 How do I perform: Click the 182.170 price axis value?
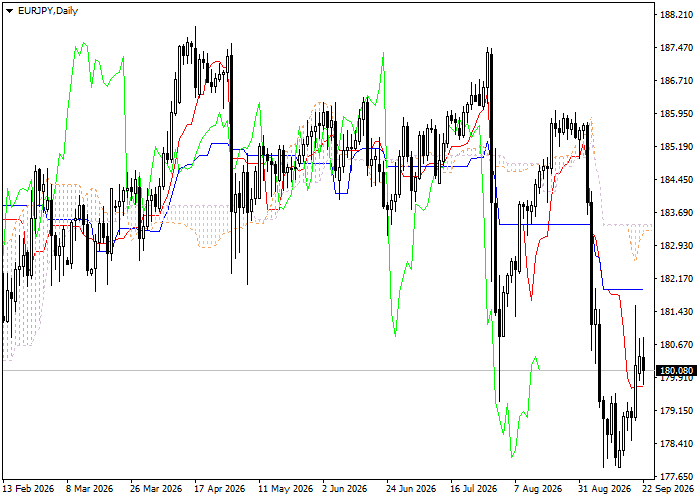pyautogui.click(x=676, y=279)
